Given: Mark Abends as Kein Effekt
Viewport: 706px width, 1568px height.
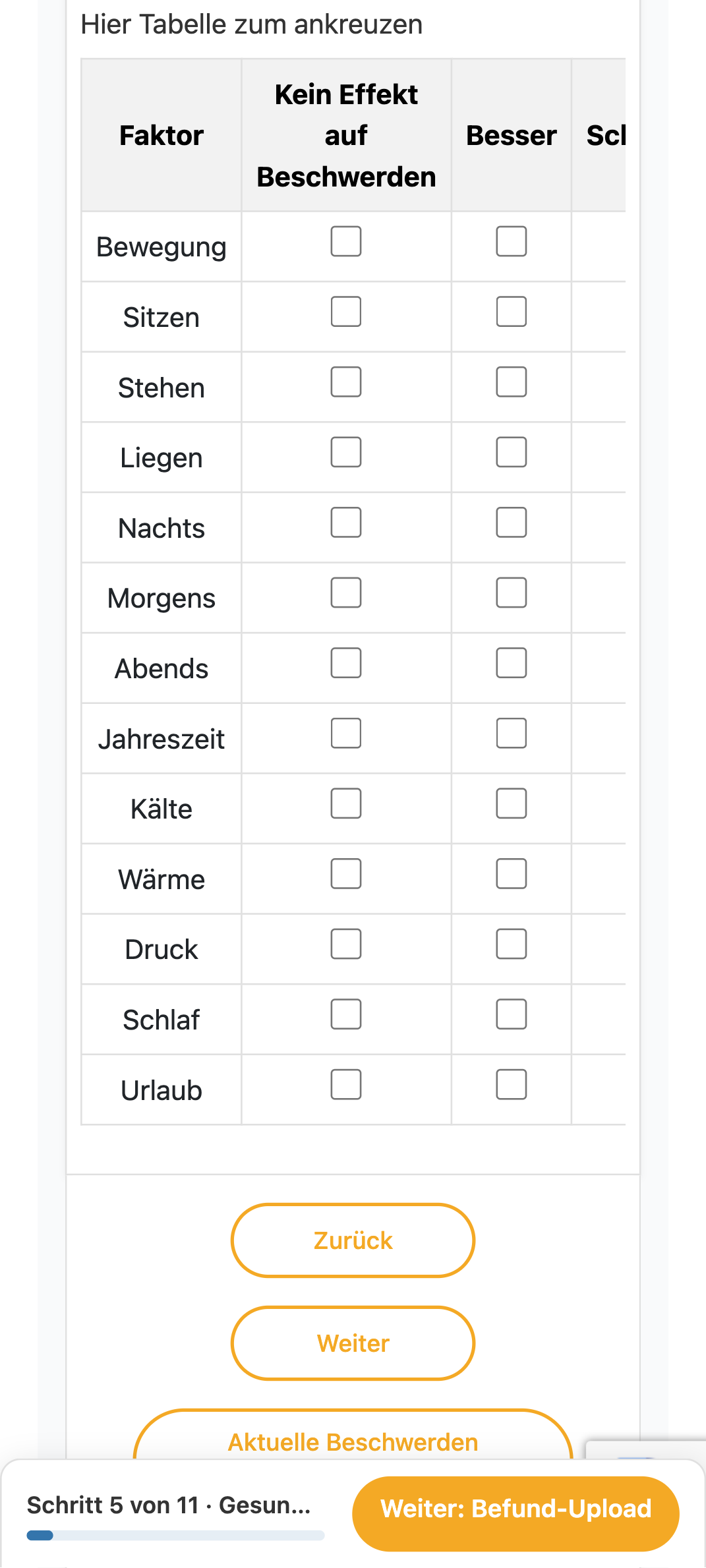Looking at the screenshot, I should pyautogui.click(x=346, y=663).
